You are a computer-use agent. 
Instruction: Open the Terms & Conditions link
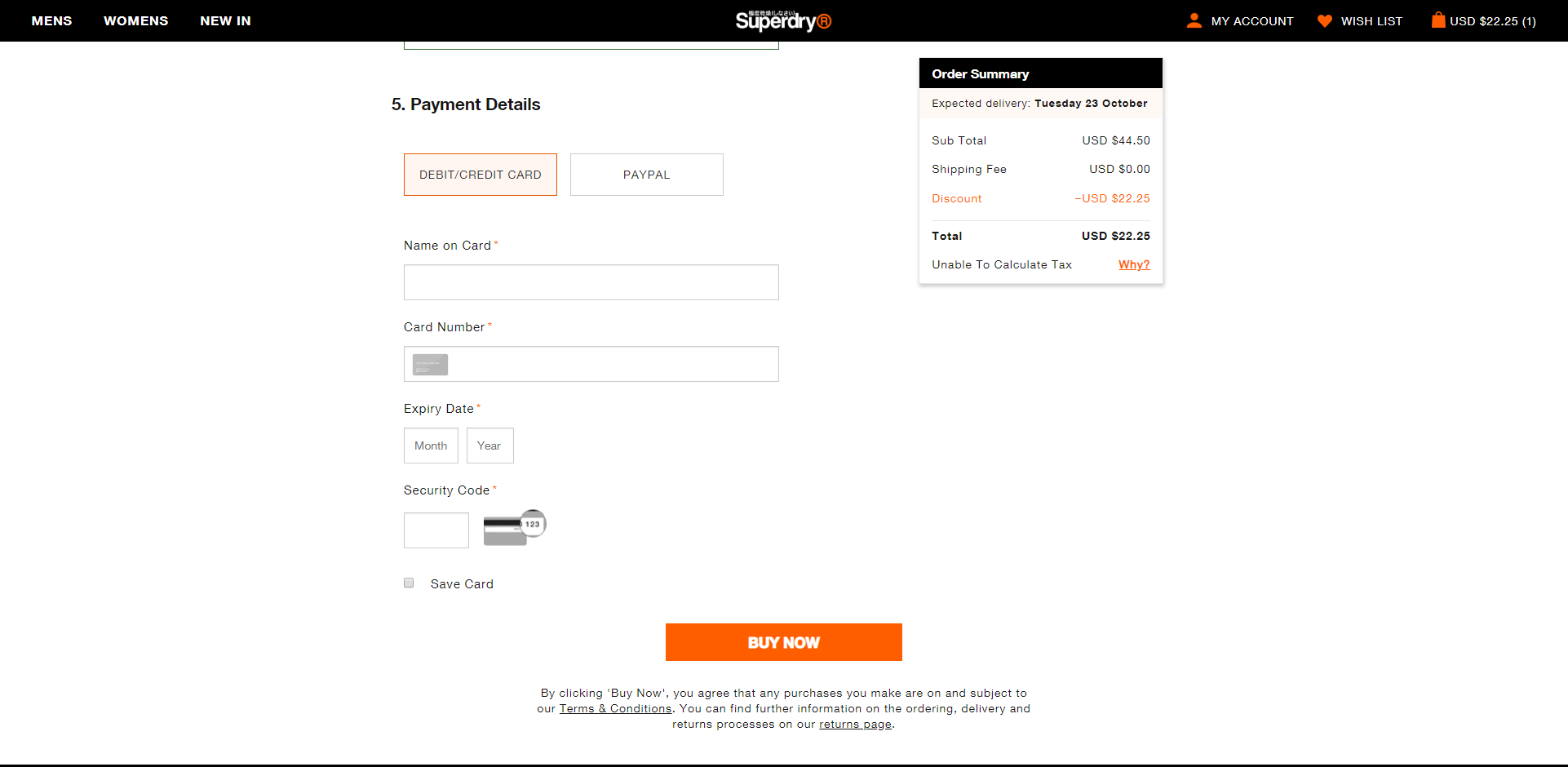coord(615,708)
